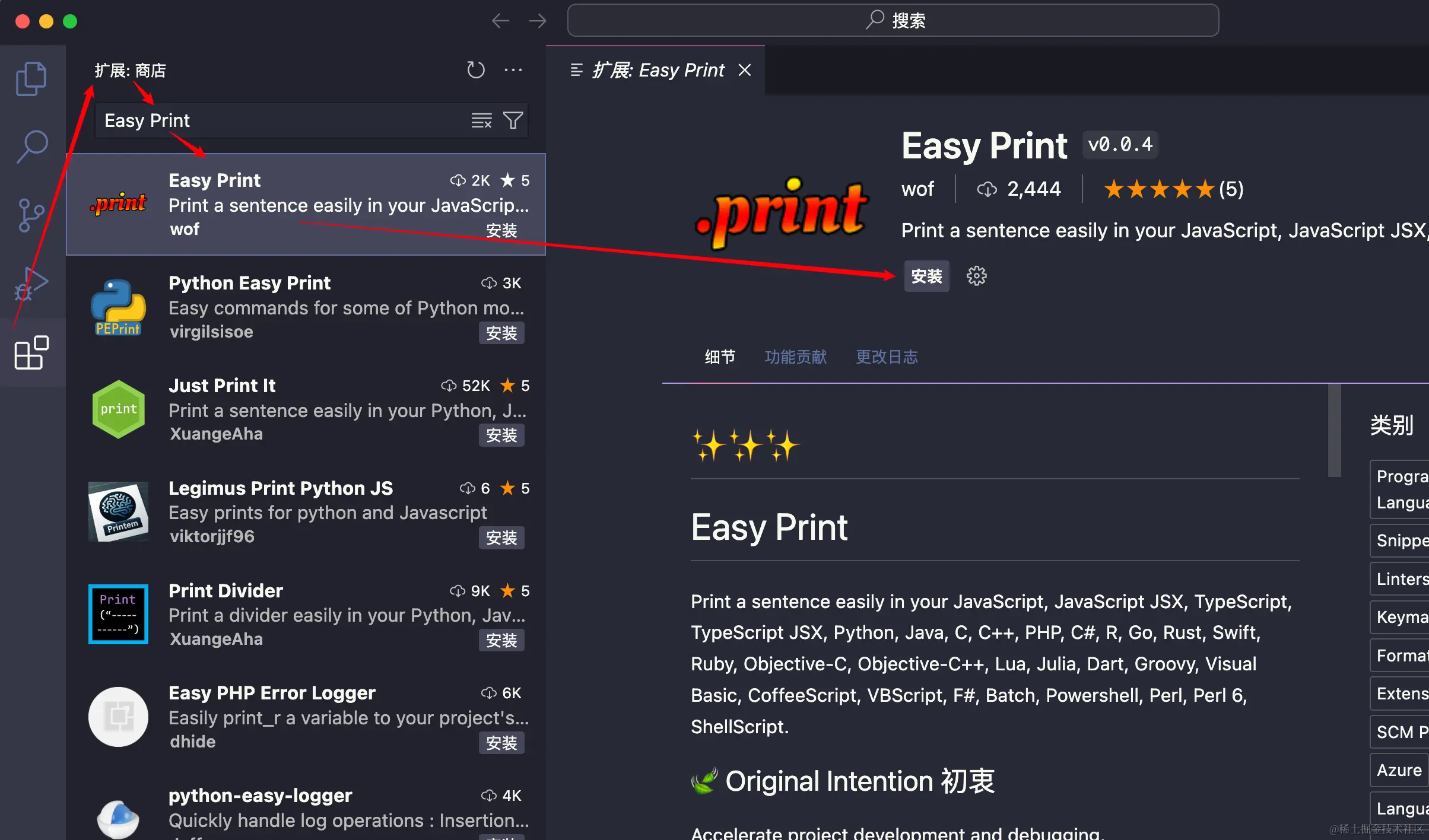The height and width of the screenshot is (840, 1429).
Task: Open Easy Print star ratings
Action: [1173, 189]
